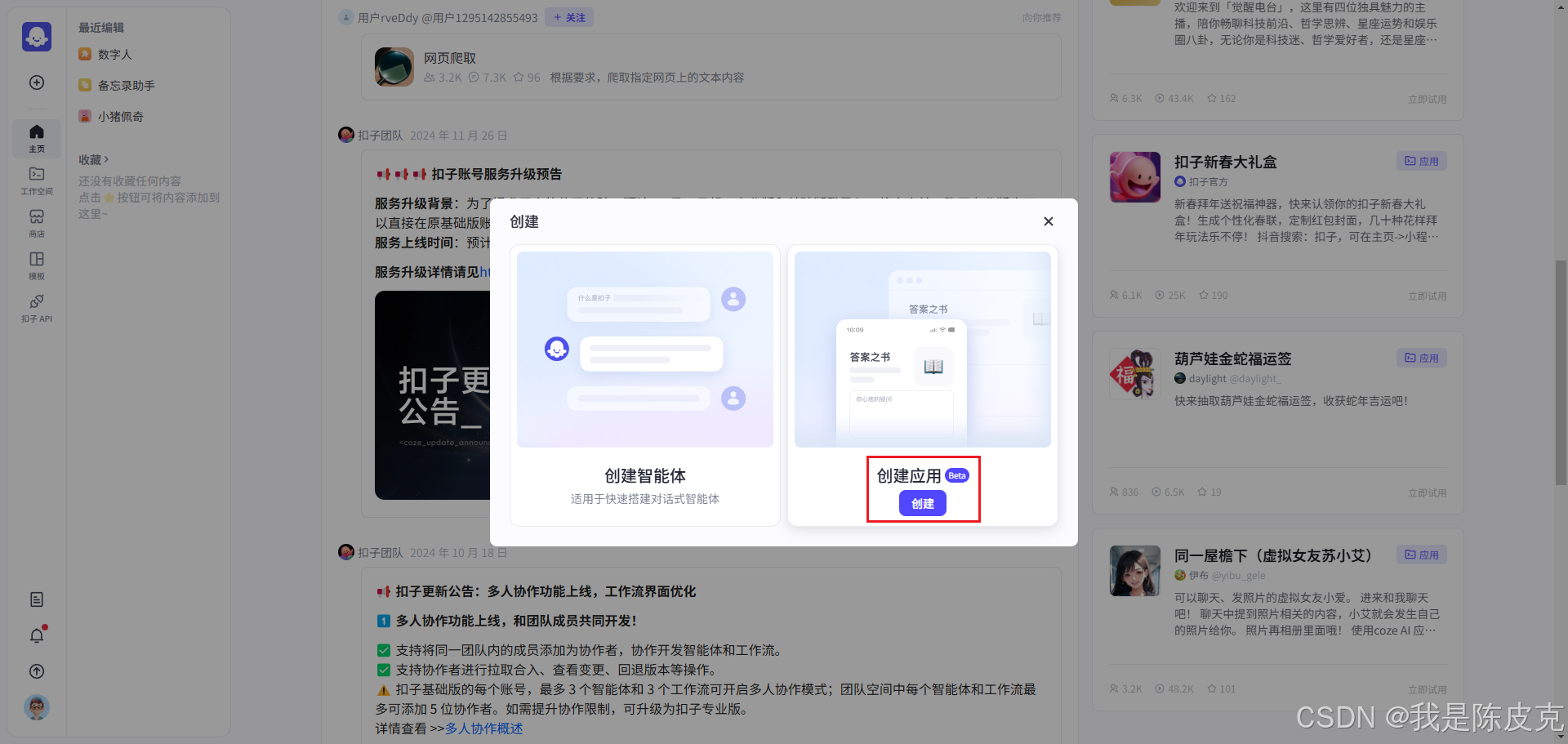This screenshot has width=1568, height=744.
Task: Click the star count 101 icon
Action: coord(1212,688)
